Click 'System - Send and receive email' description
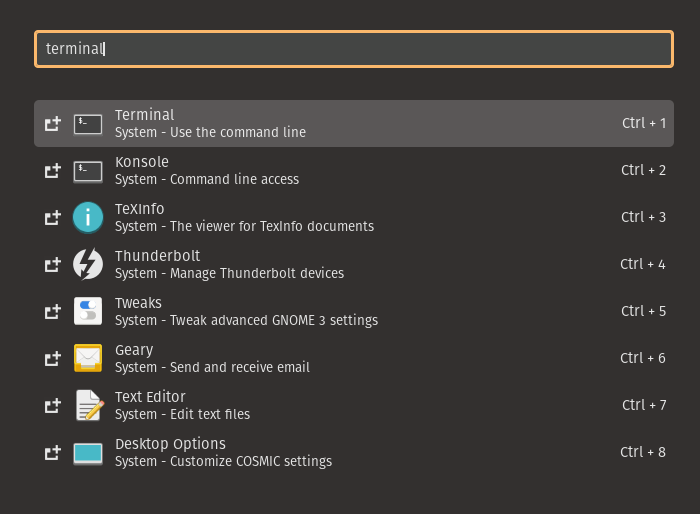The image size is (700, 514). point(212,367)
